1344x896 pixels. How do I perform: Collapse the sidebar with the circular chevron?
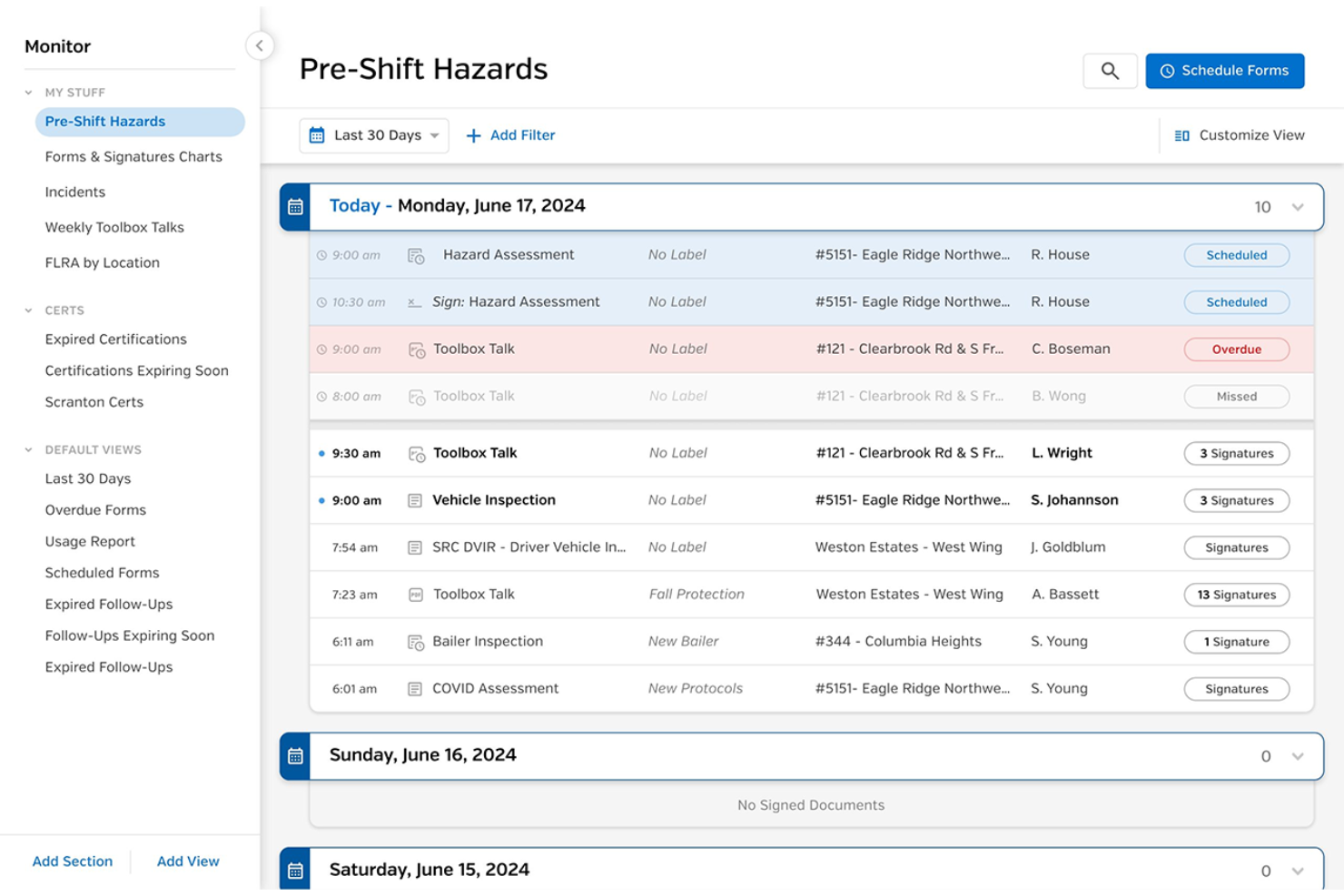(x=260, y=45)
